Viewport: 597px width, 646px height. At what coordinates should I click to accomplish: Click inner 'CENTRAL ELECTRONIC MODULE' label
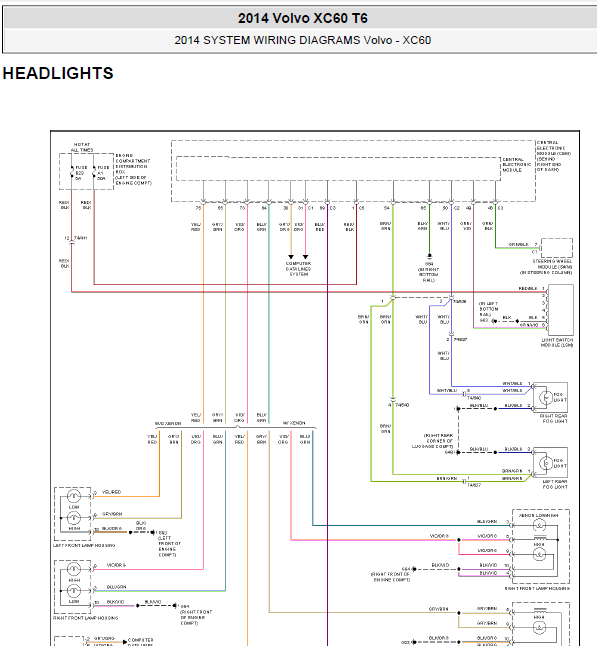(x=516, y=164)
